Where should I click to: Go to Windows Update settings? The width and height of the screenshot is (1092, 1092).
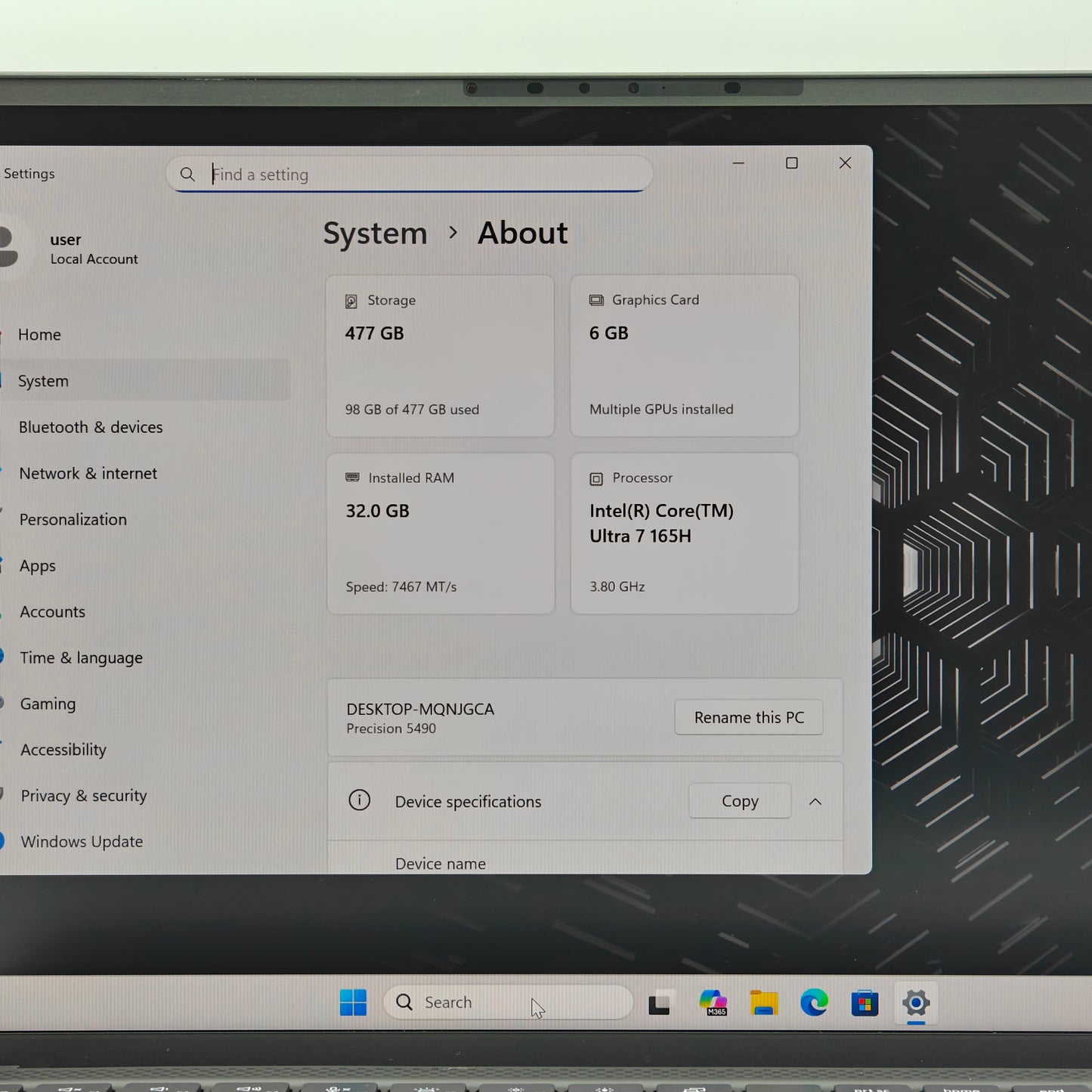tap(82, 841)
